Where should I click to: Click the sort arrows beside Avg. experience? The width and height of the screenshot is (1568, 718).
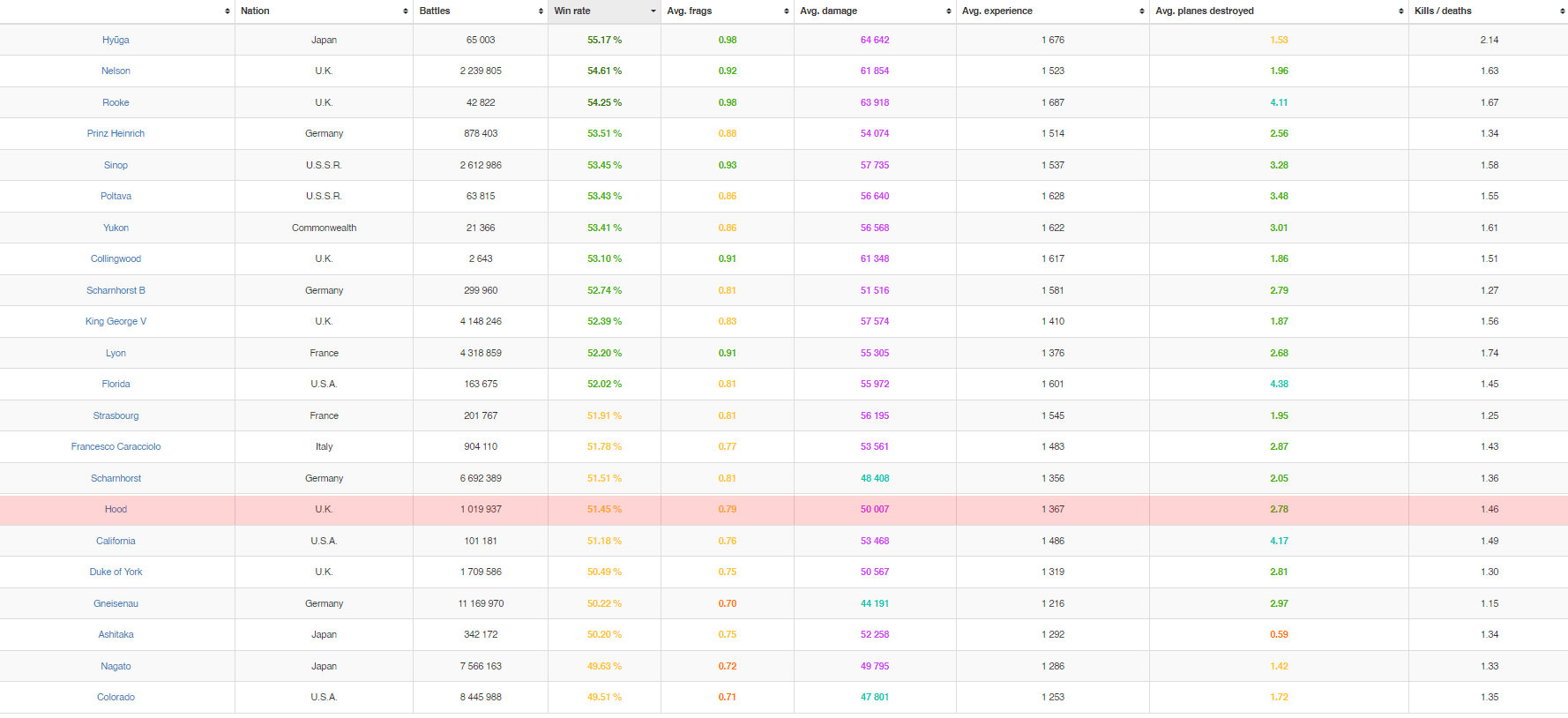[x=1141, y=11]
